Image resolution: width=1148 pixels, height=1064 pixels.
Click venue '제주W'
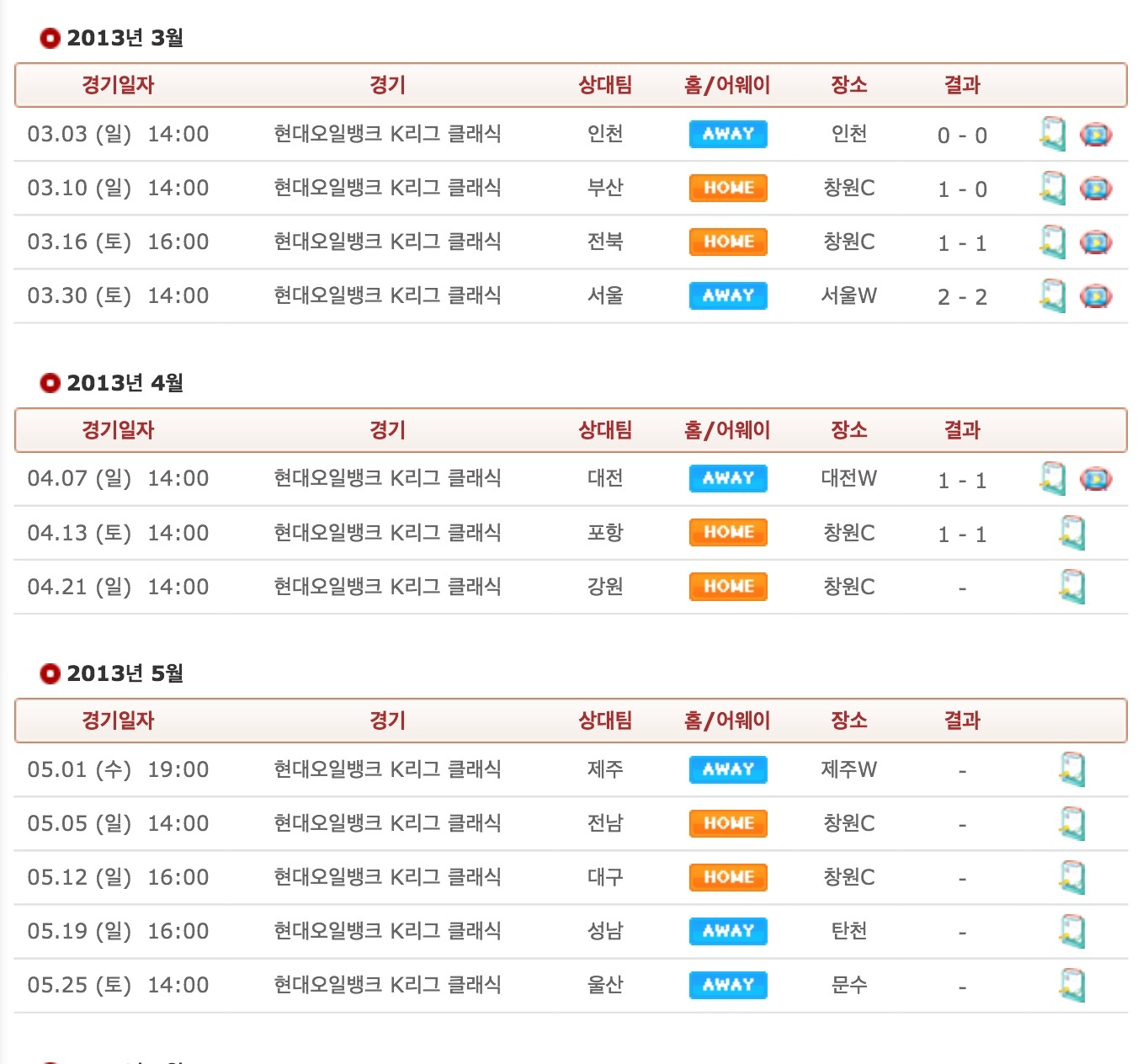tap(849, 769)
